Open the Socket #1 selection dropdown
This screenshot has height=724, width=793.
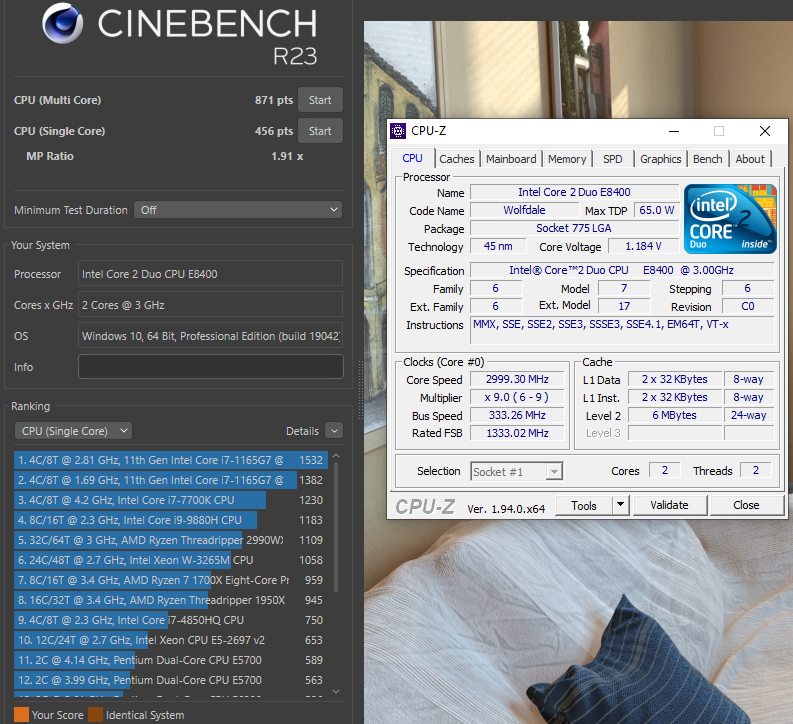click(516, 471)
